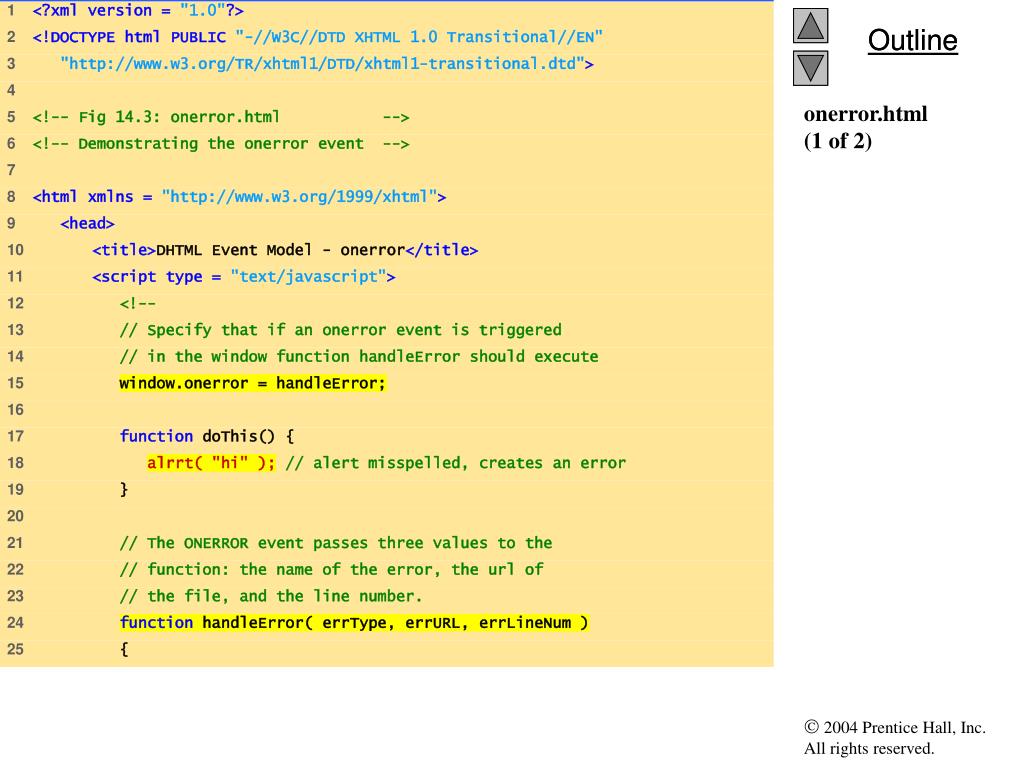Viewport: 1024px width, 768px height.
Task: Select the onerror.html slide title
Action: [x=865, y=114]
